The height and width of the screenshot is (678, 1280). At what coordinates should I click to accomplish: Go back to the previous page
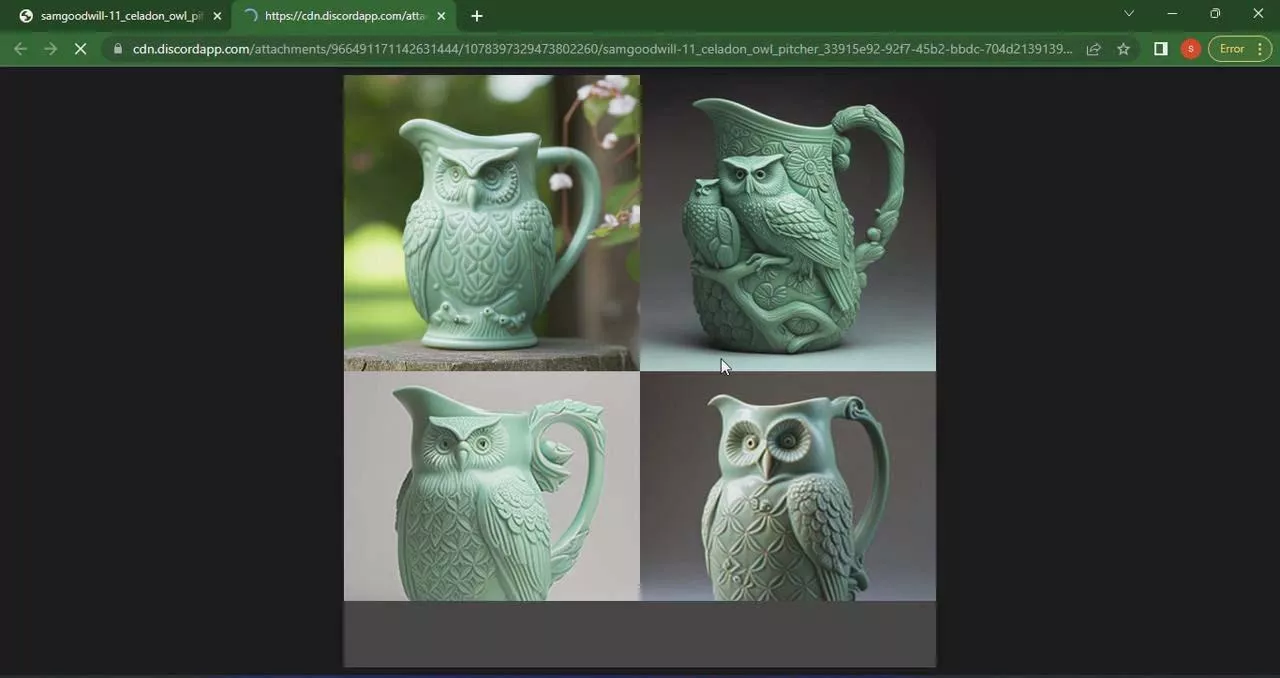pos(20,49)
